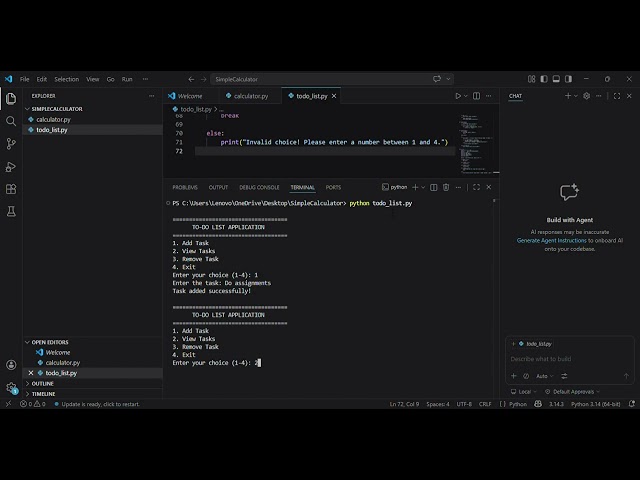
Task: Open the Source Control view
Action: click(11, 144)
